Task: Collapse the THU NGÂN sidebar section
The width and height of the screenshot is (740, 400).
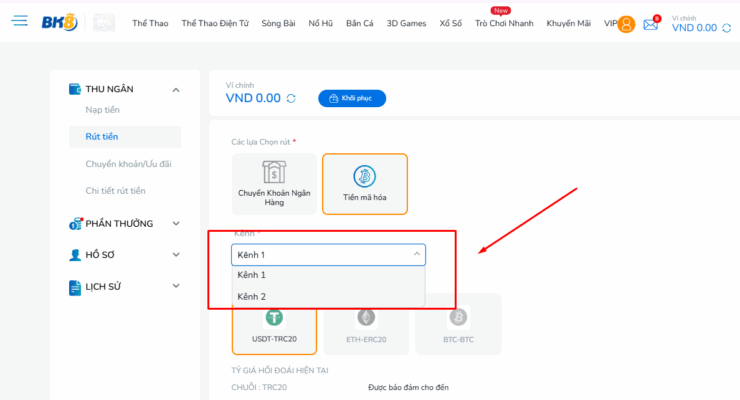Action: click(x=176, y=89)
